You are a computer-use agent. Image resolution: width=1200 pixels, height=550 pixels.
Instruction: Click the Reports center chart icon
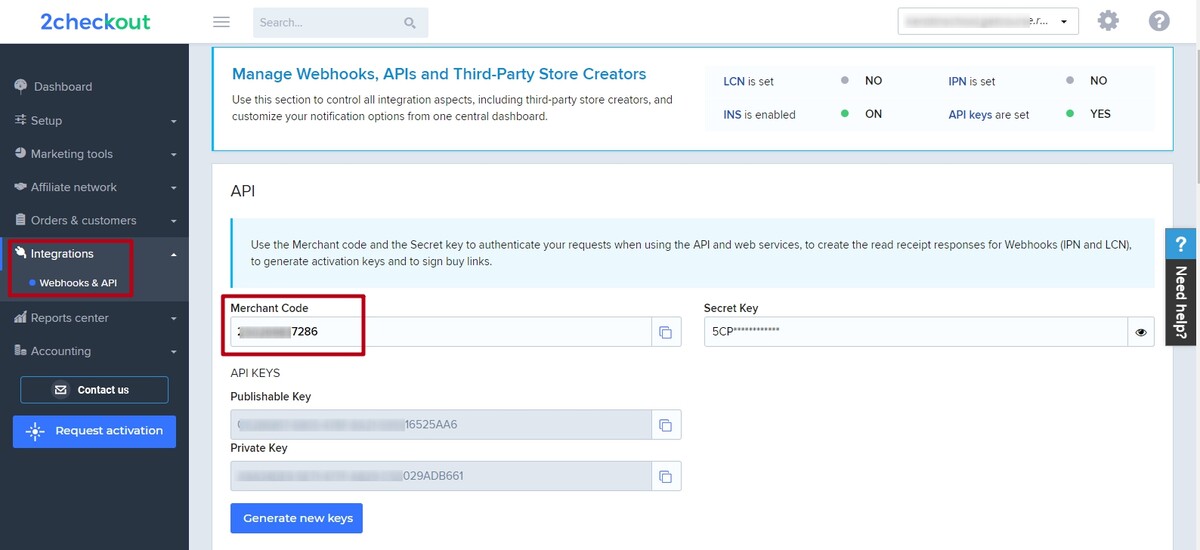click(21, 318)
